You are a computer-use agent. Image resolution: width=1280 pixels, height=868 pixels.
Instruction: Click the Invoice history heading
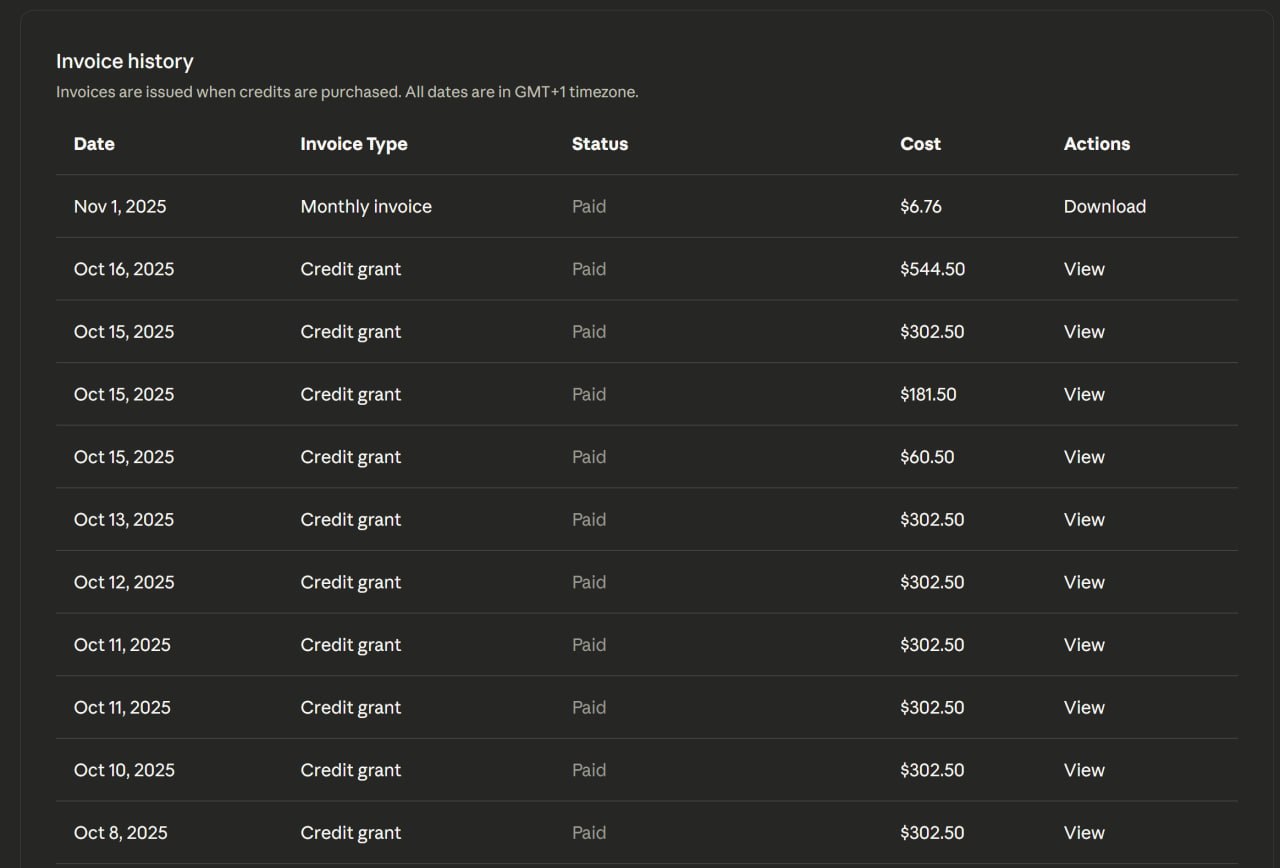pos(125,62)
